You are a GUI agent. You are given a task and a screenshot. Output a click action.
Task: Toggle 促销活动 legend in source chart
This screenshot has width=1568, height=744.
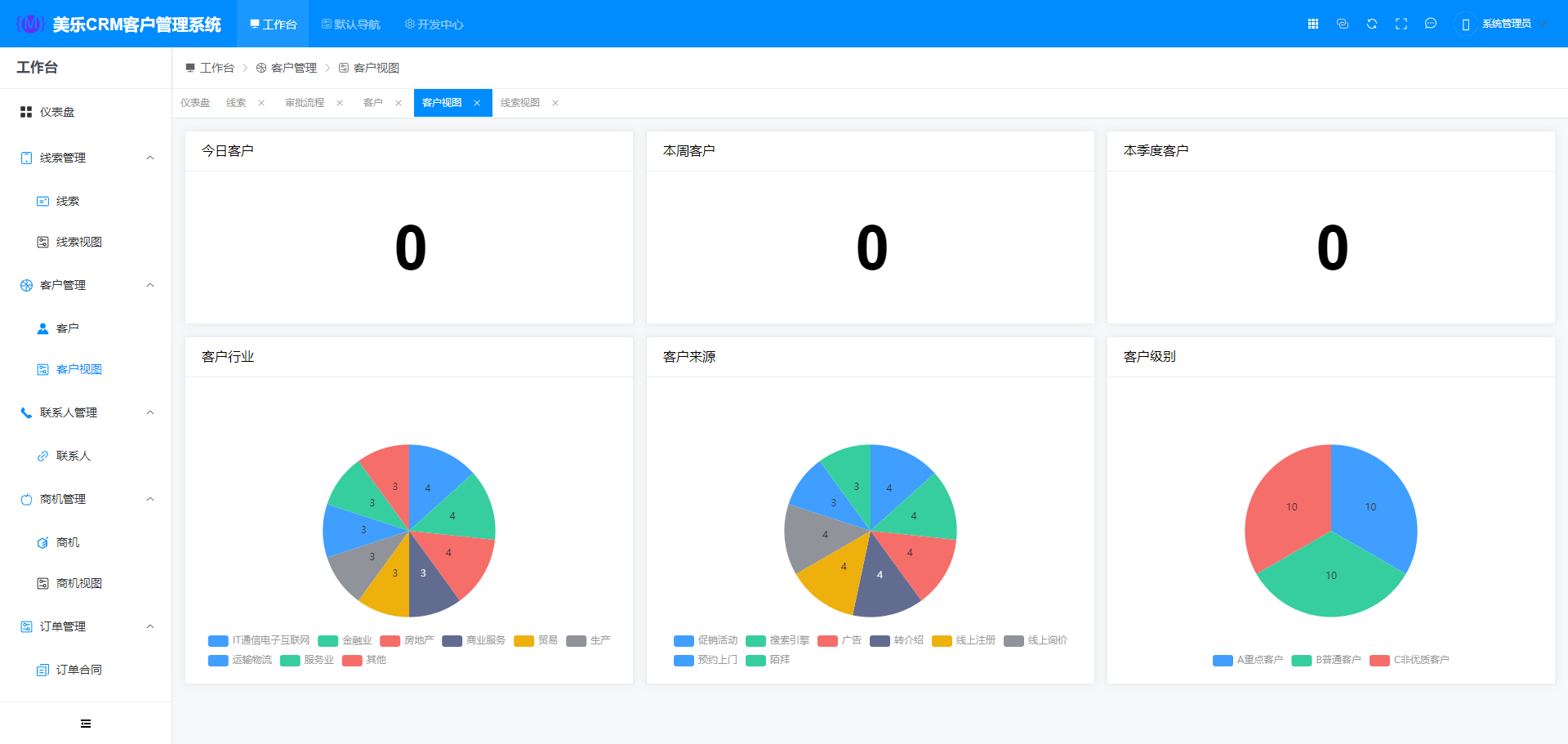pos(706,640)
